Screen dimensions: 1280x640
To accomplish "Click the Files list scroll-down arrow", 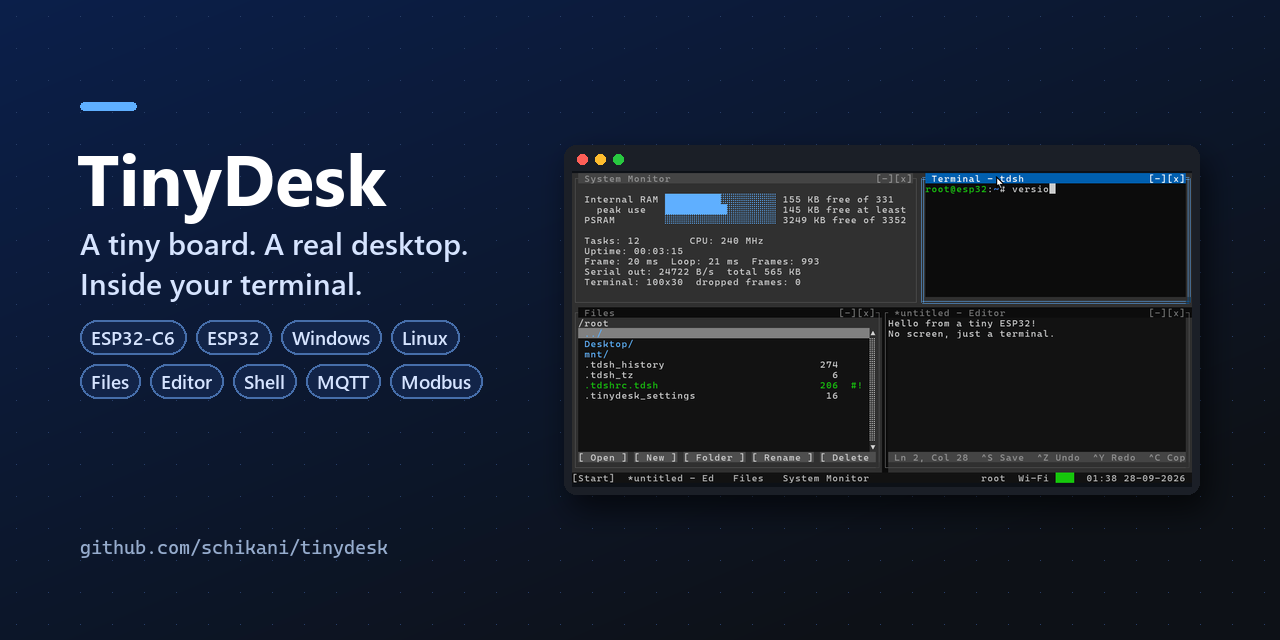I will pyautogui.click(x=872, y=447).
